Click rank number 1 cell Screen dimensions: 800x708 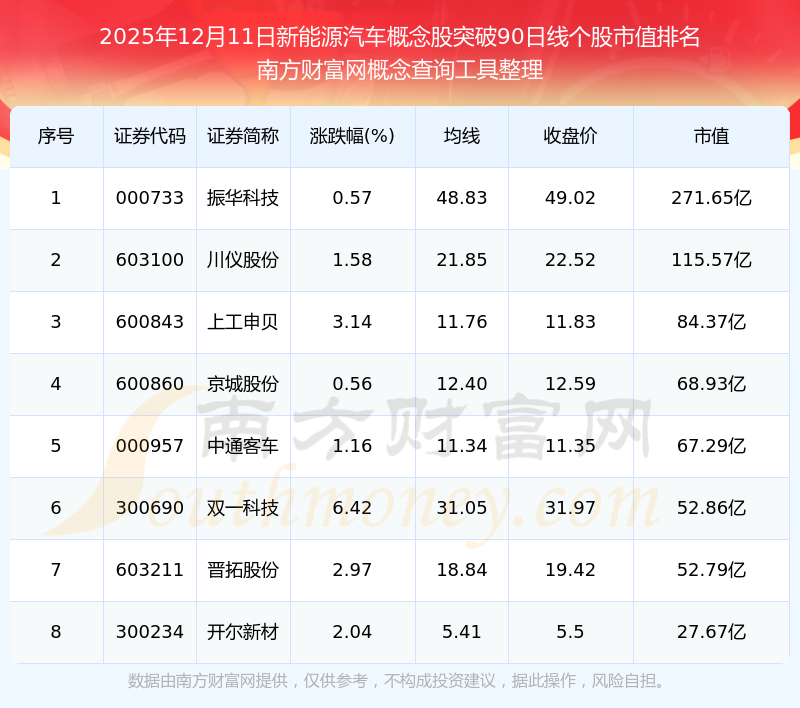(56, 198)
